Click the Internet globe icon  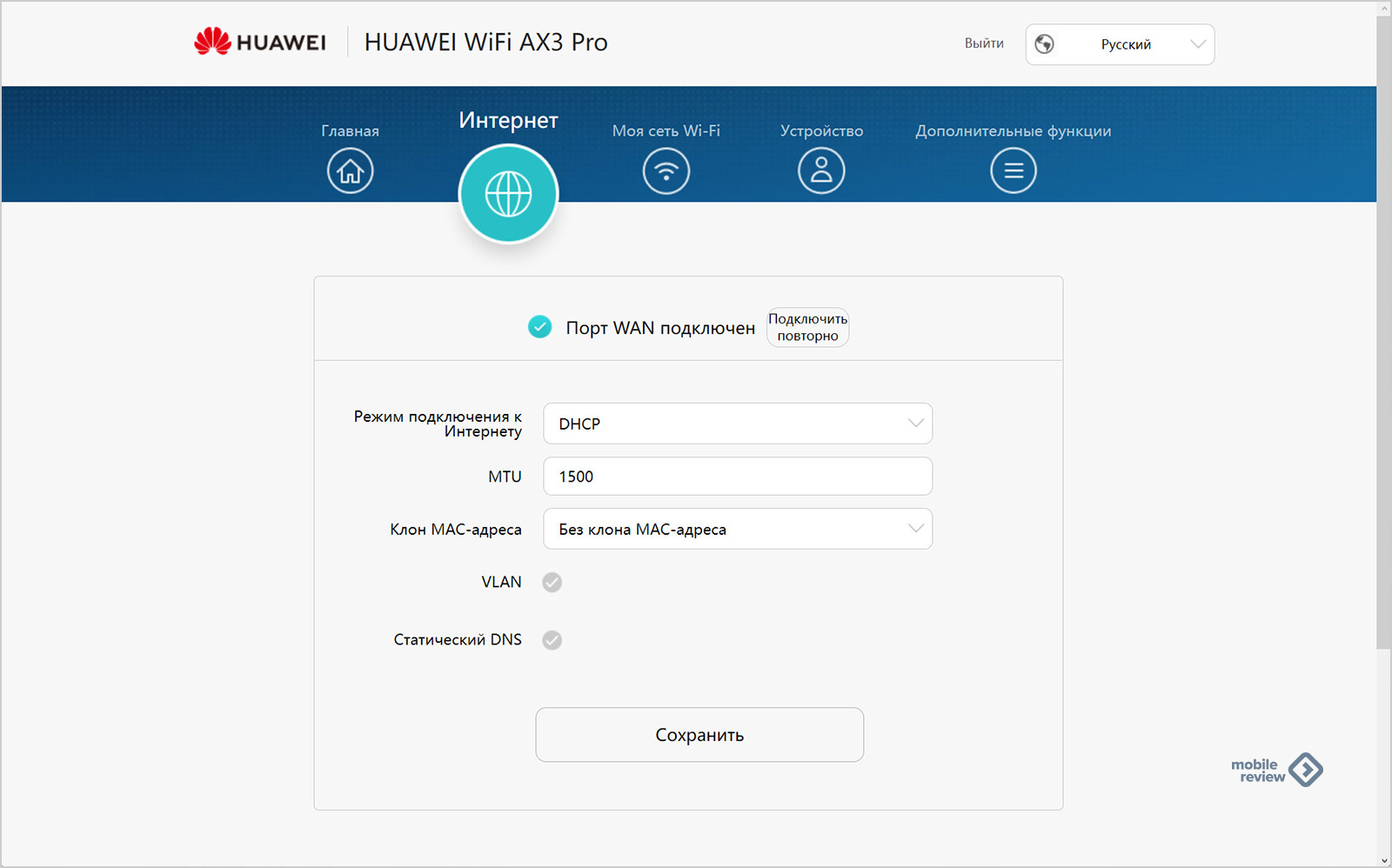click(x=508, y=193)
